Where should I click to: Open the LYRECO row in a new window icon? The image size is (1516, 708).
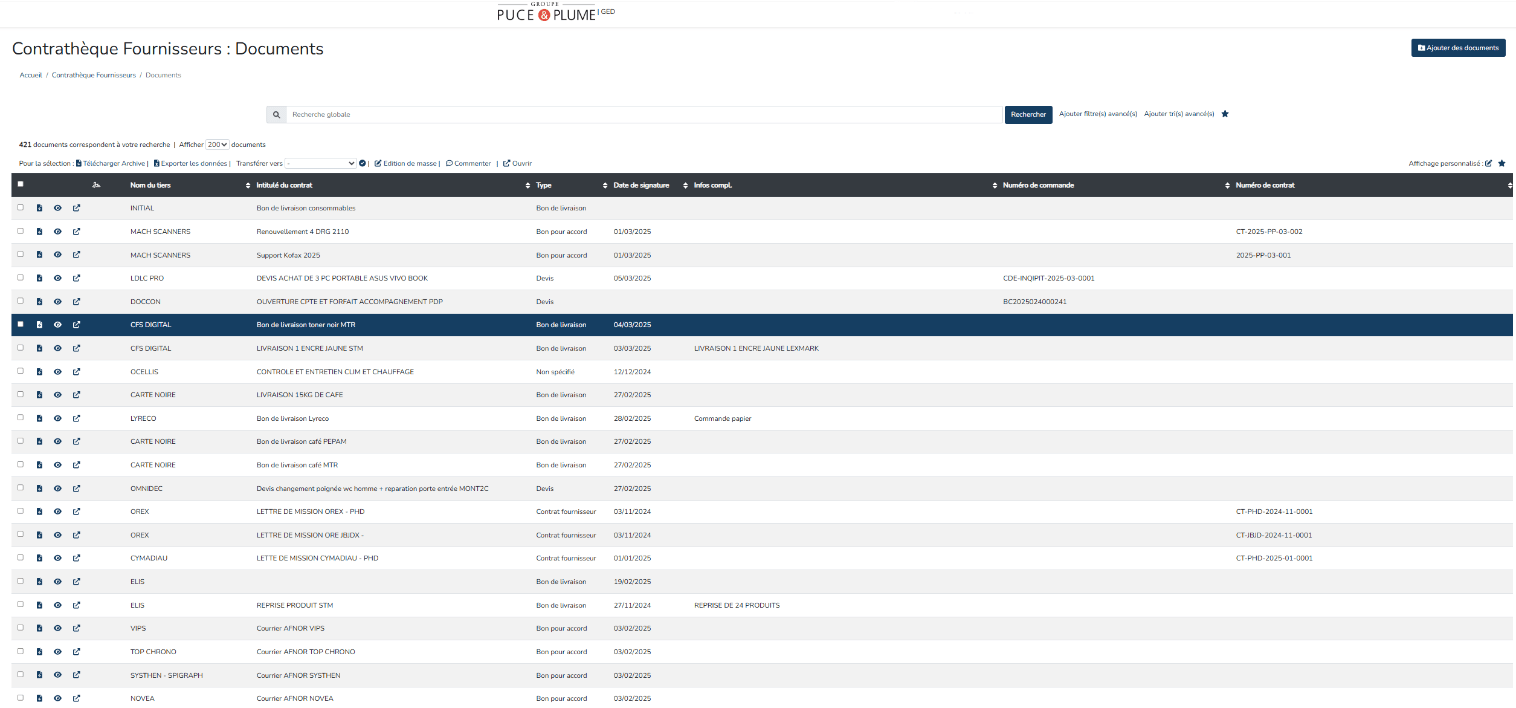[77, 418]
